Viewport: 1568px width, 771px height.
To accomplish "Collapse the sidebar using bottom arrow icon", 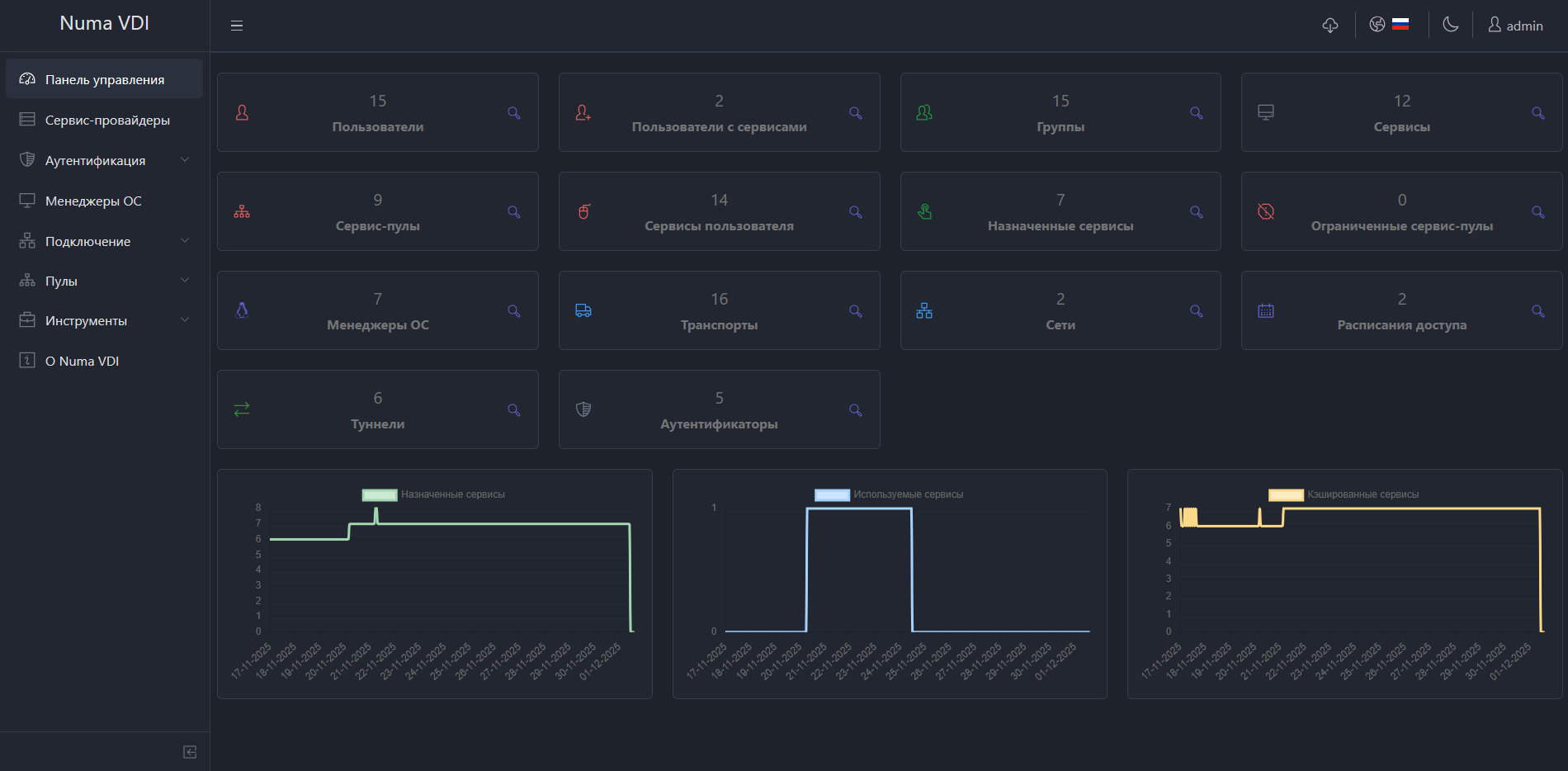I will tap(190, 752).
